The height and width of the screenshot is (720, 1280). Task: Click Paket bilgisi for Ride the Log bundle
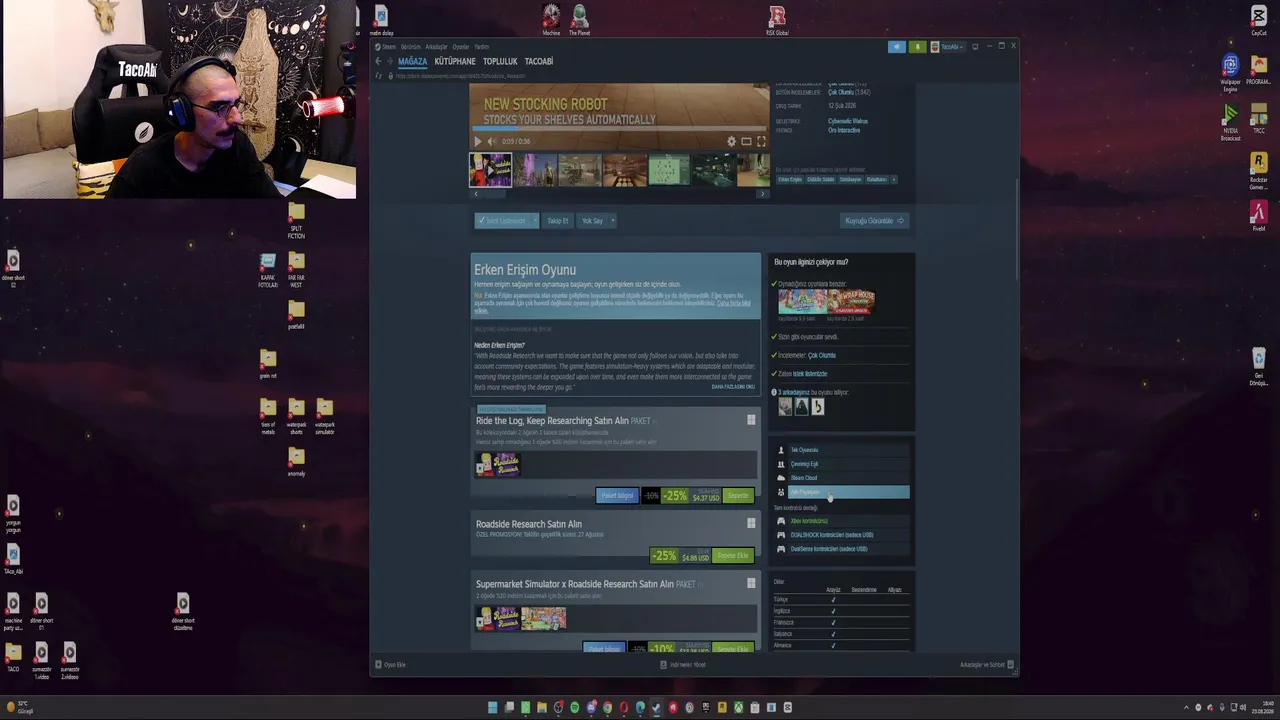coord(617,496)
